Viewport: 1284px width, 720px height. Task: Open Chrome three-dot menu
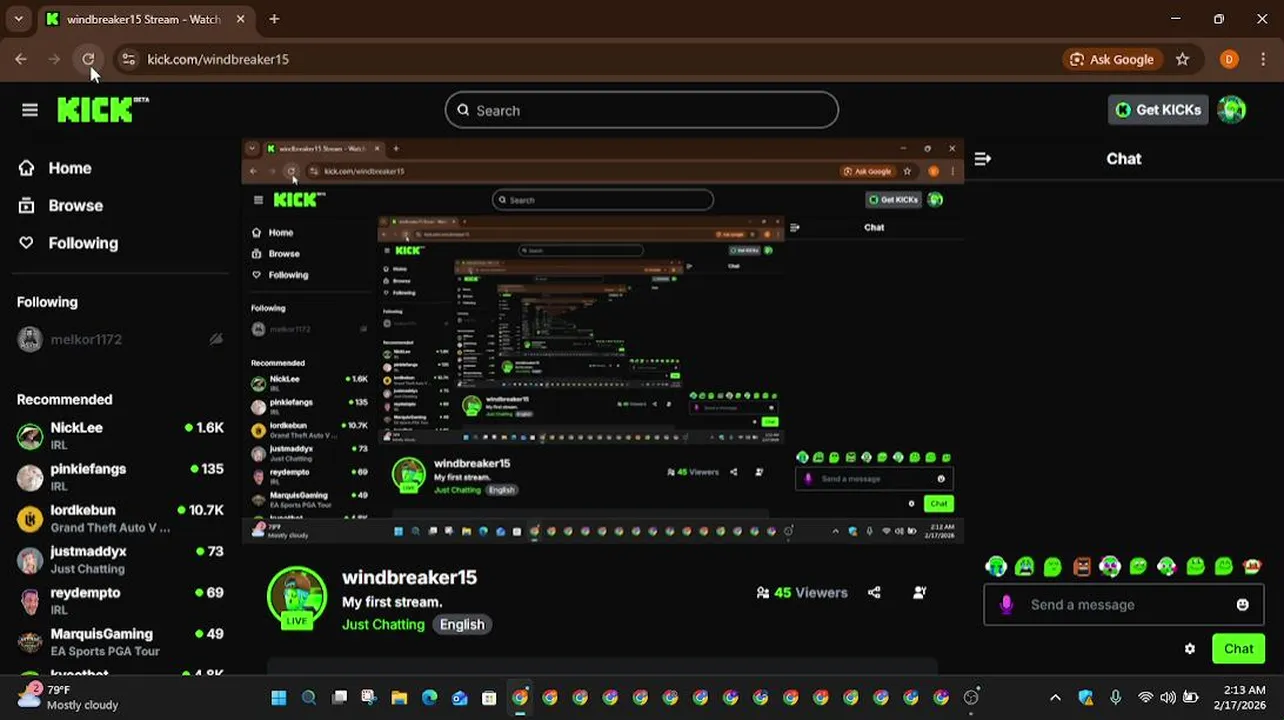pos(1262,59)
